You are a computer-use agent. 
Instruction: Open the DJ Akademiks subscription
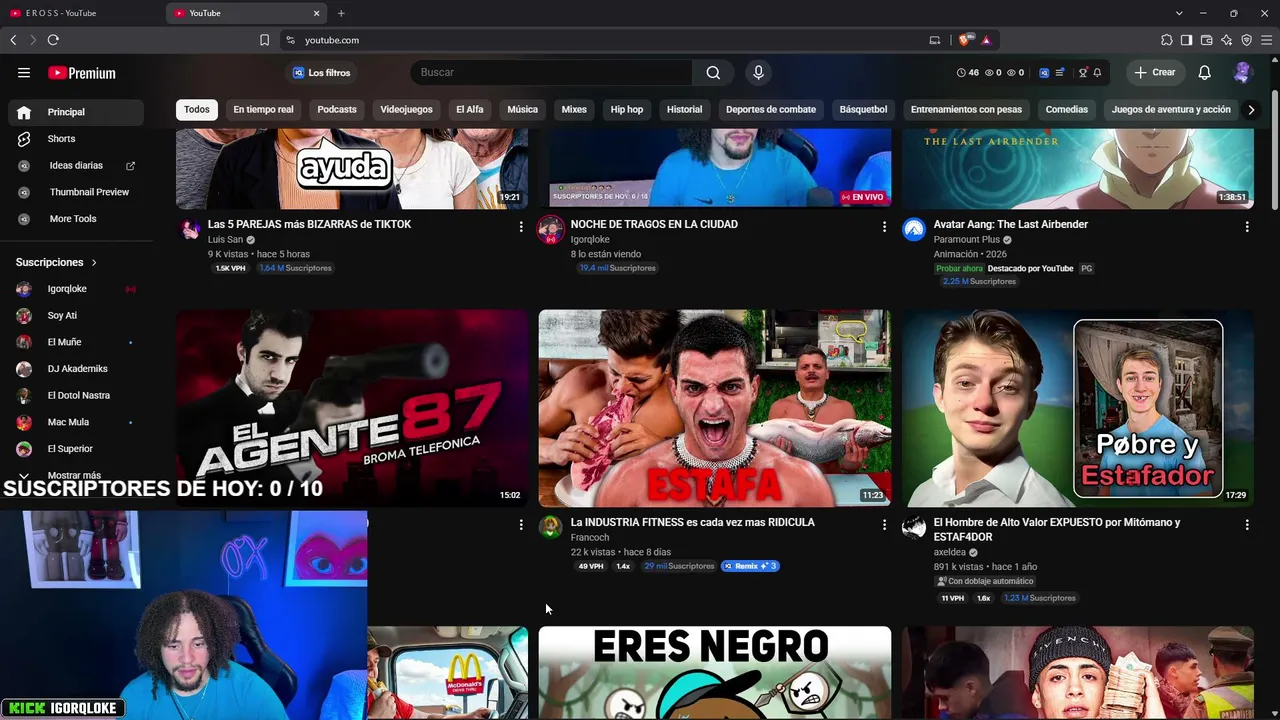pos(76,369)
